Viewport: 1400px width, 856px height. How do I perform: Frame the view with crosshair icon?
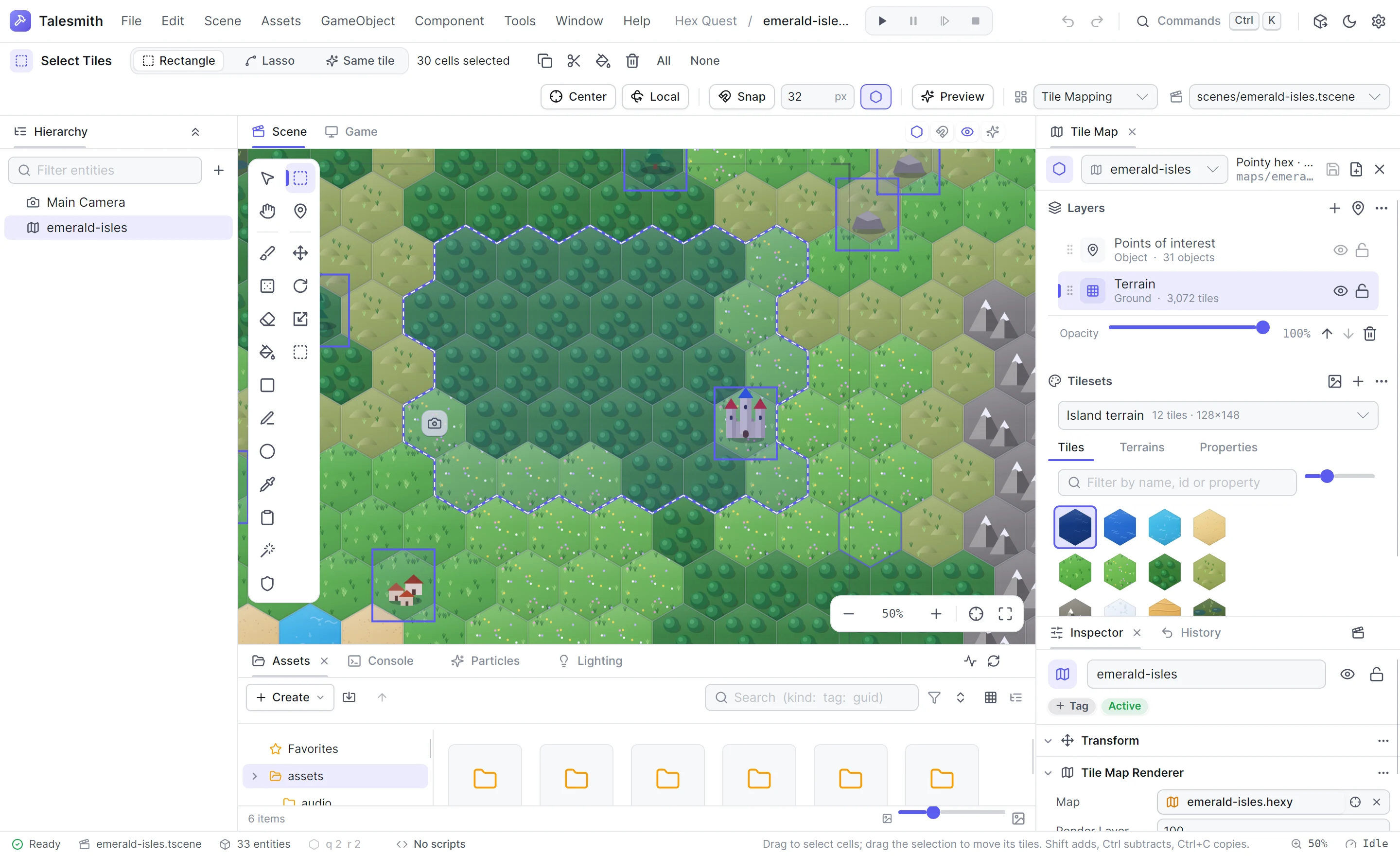pyautogui.click(x=976, y=614)
